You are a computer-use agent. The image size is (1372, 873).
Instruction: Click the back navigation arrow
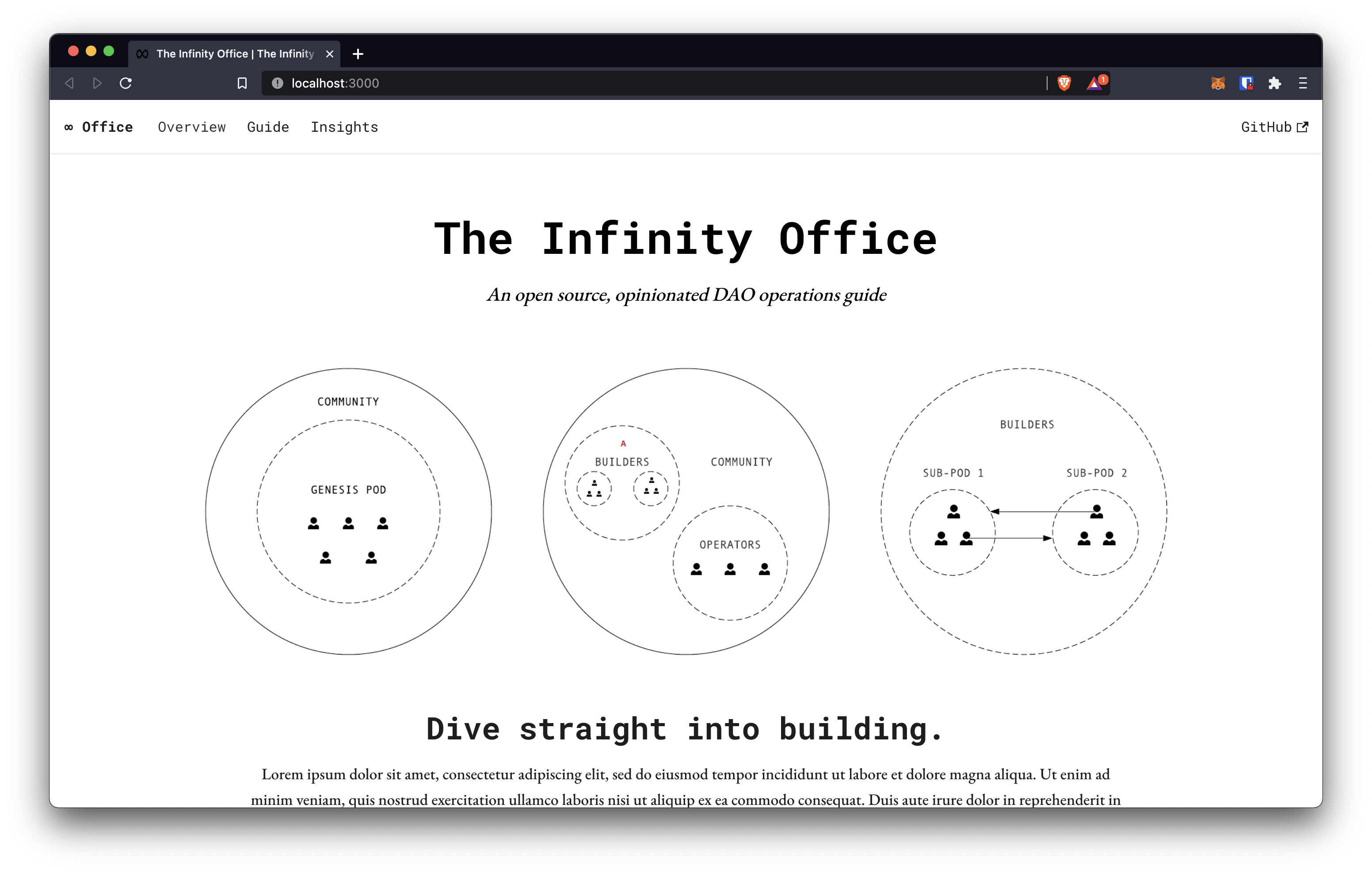click(69, 83)
